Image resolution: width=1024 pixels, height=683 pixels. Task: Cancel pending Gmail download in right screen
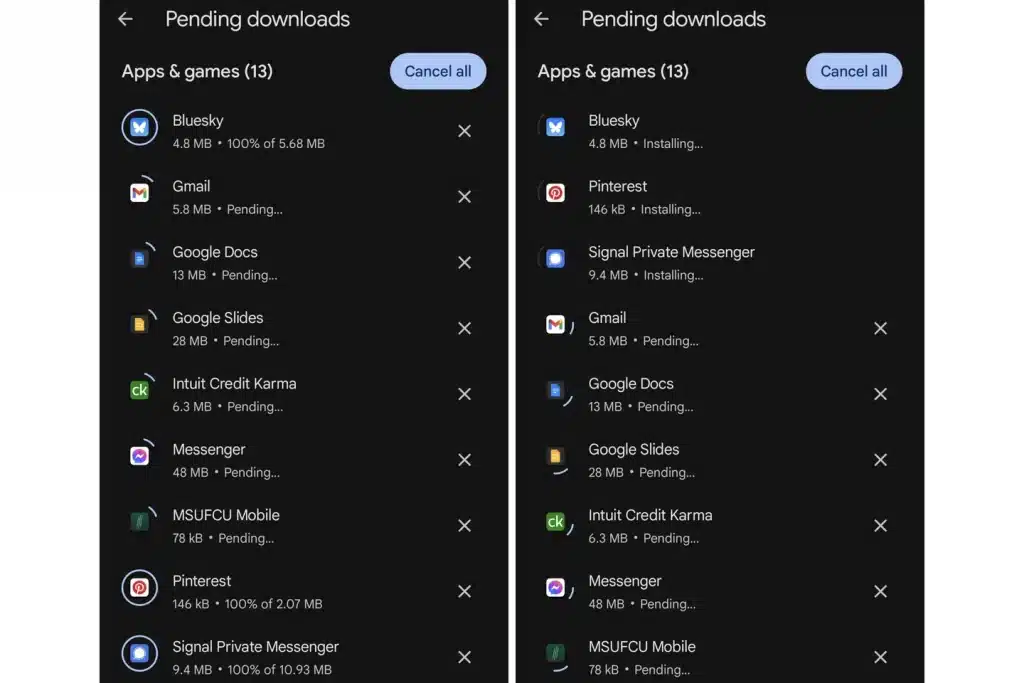pyautogui.click(x=880, y=328)
